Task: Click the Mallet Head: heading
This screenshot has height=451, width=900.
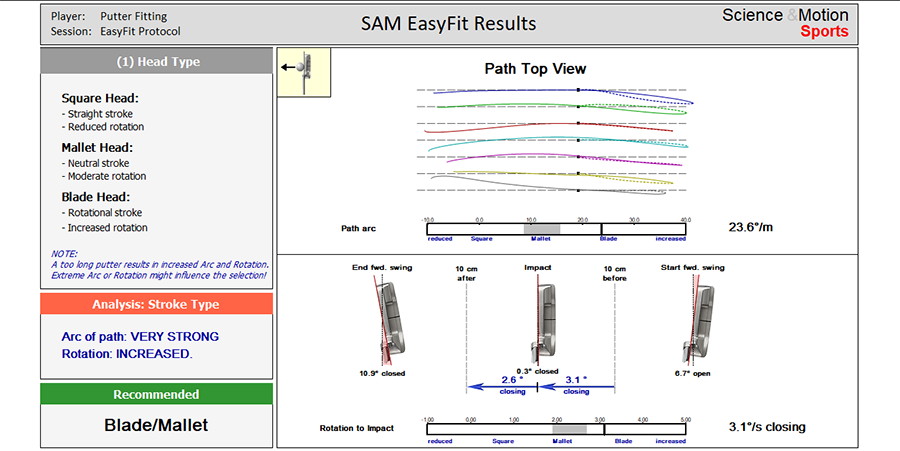Action: click(97, 147)
